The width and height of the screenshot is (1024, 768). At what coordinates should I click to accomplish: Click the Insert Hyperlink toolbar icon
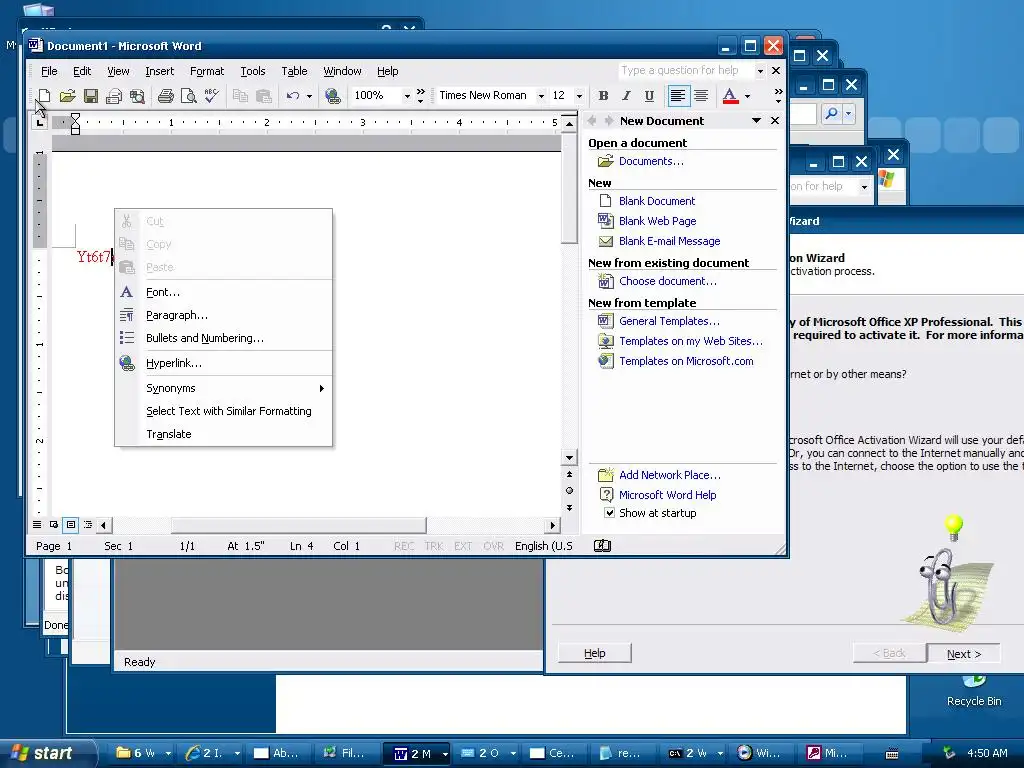(332, 96)
